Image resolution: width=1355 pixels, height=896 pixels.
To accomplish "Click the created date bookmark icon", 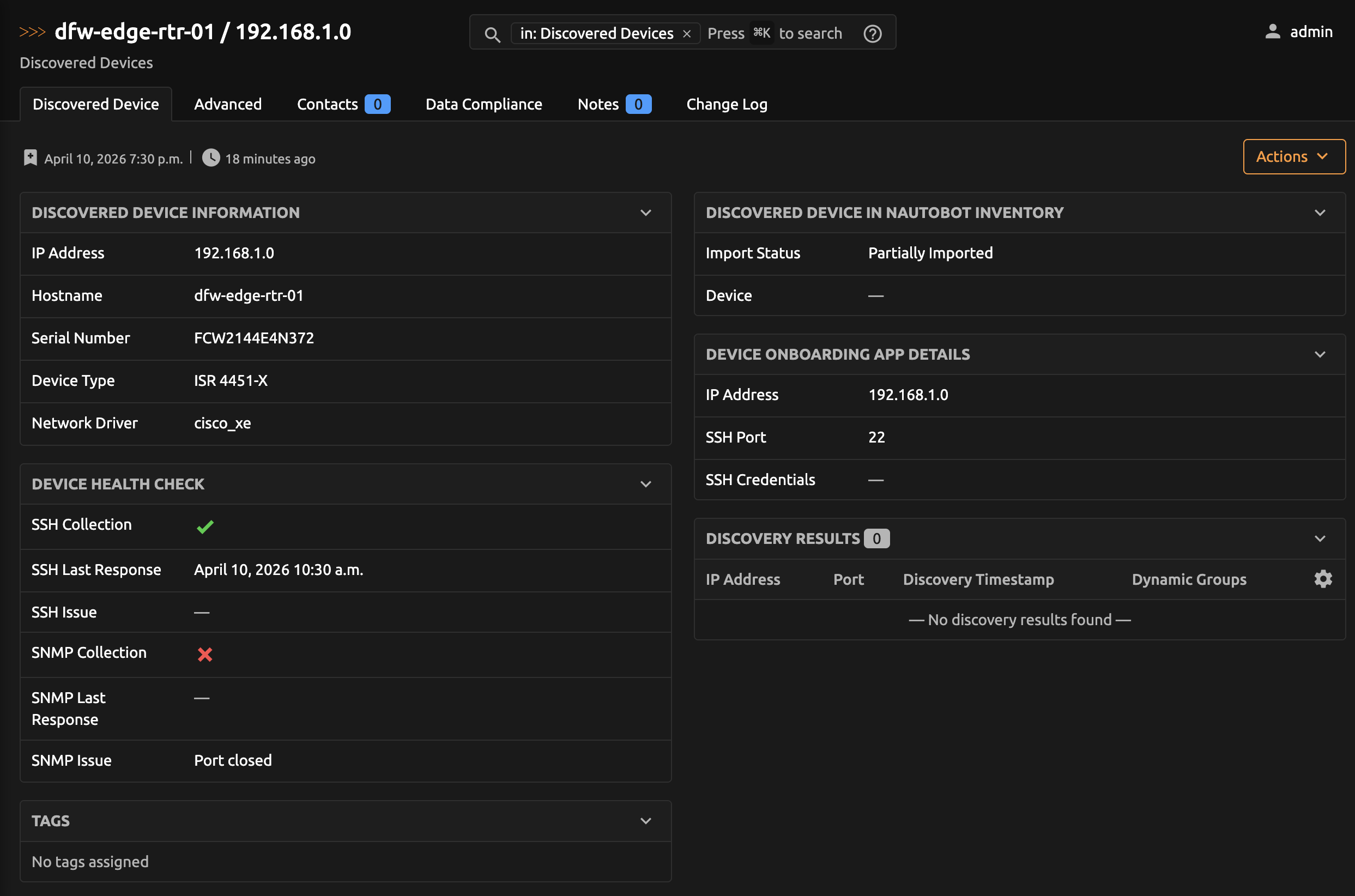I will point(31,158).
